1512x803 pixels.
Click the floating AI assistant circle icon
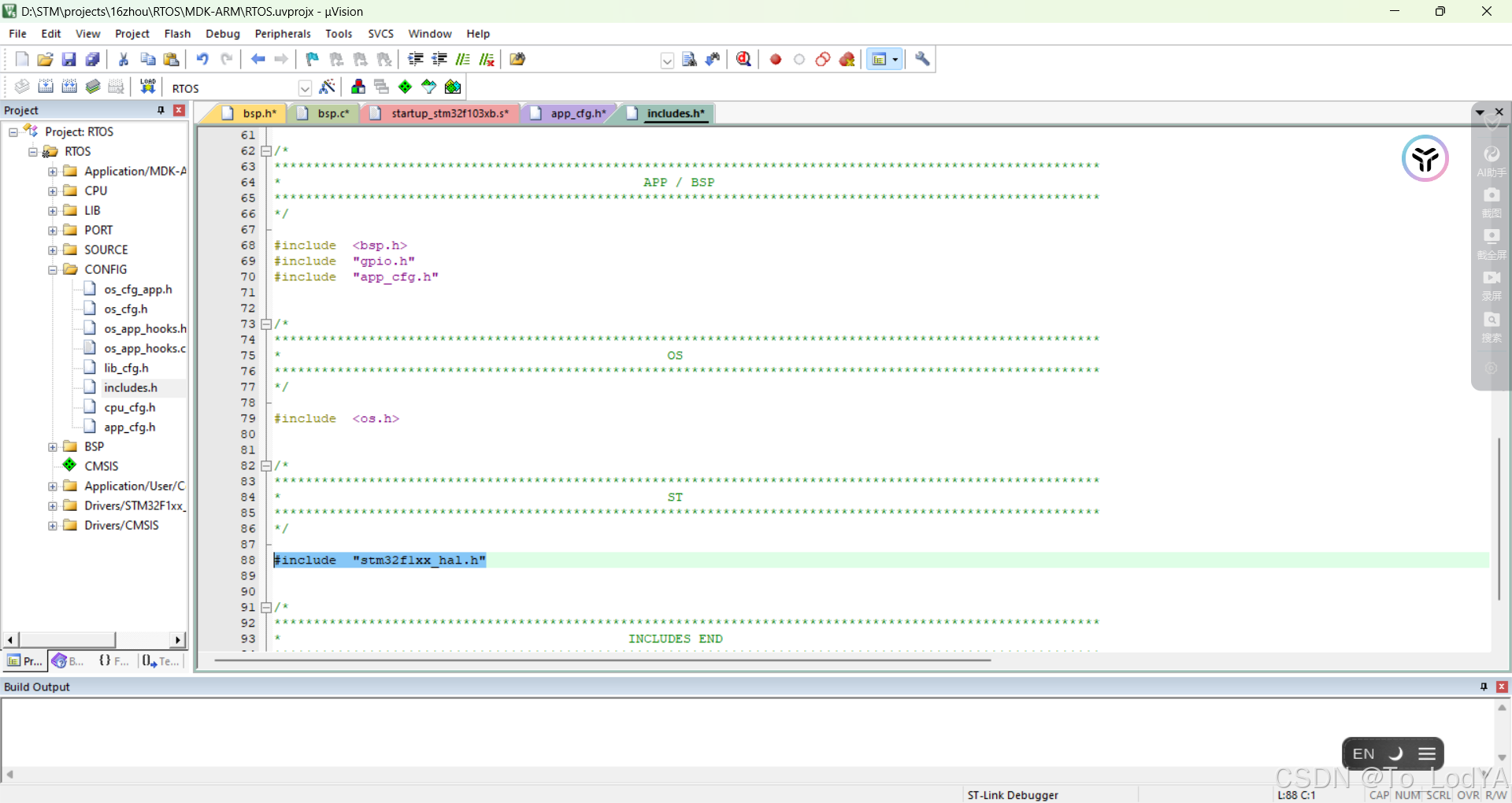coord(1425,158)
